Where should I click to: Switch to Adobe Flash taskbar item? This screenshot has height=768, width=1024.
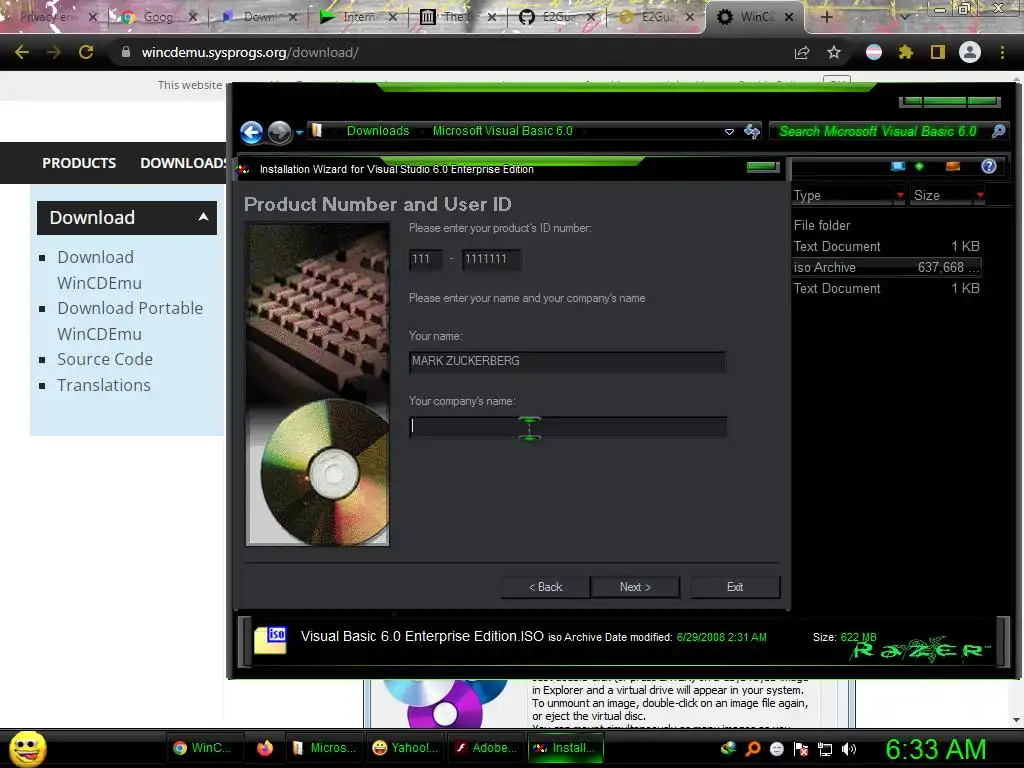486,748
